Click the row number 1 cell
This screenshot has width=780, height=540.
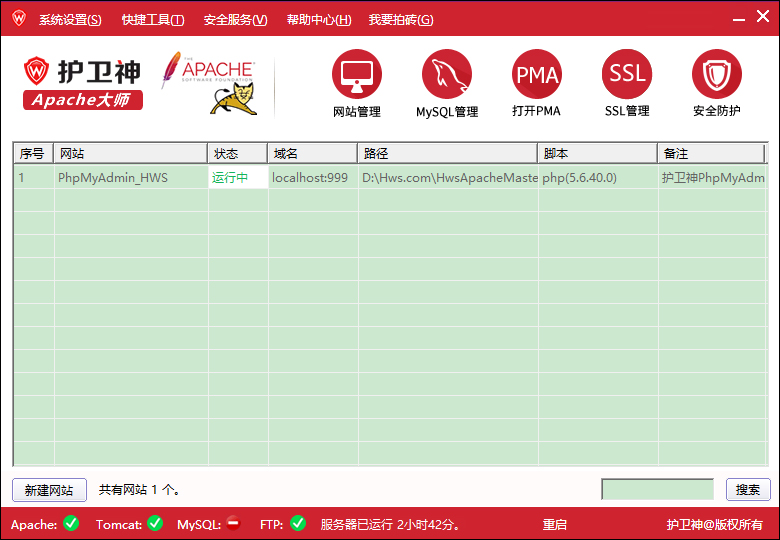[34, 178]
